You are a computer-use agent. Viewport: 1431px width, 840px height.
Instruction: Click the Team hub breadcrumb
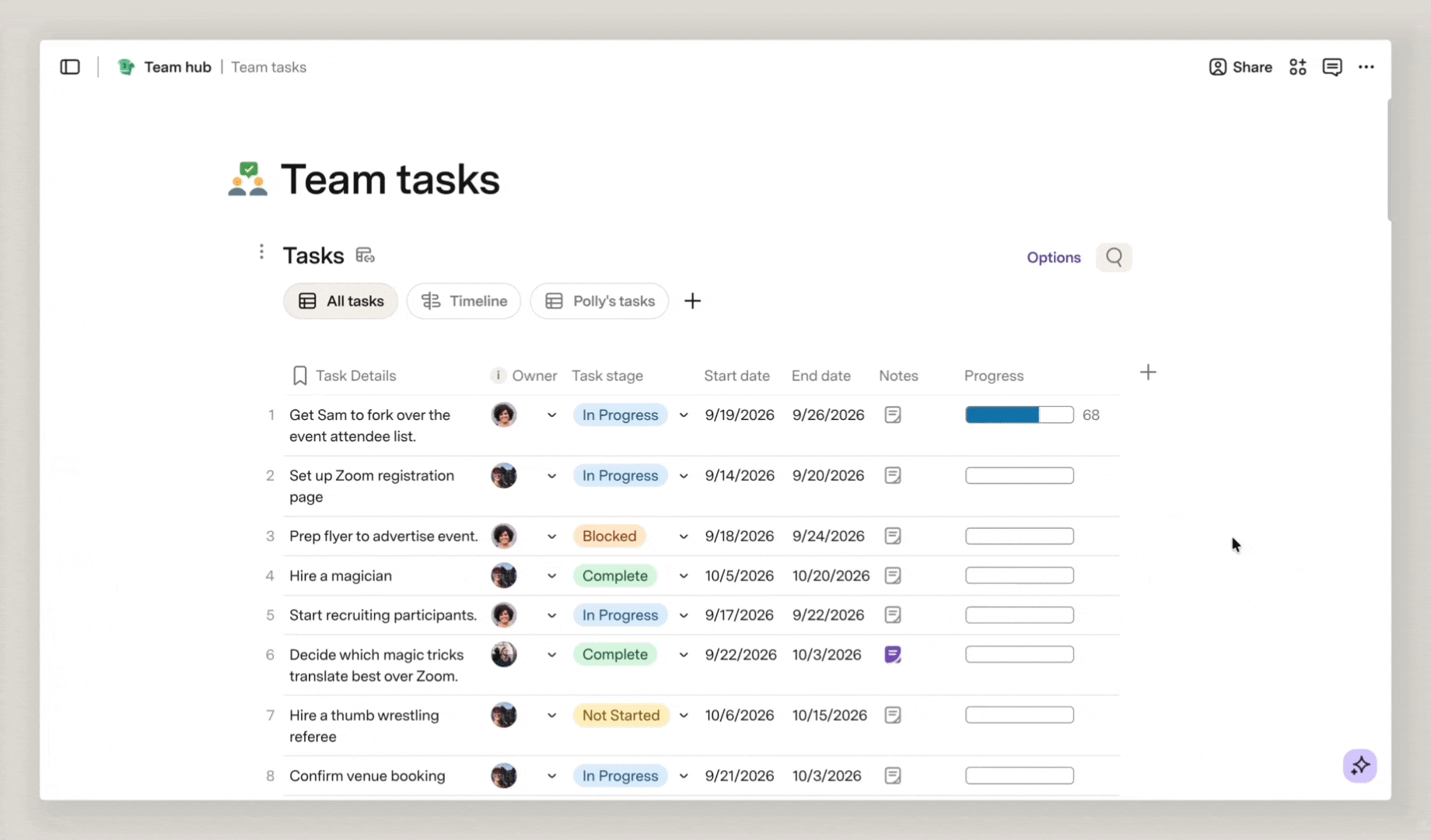[x=177, y=67]
